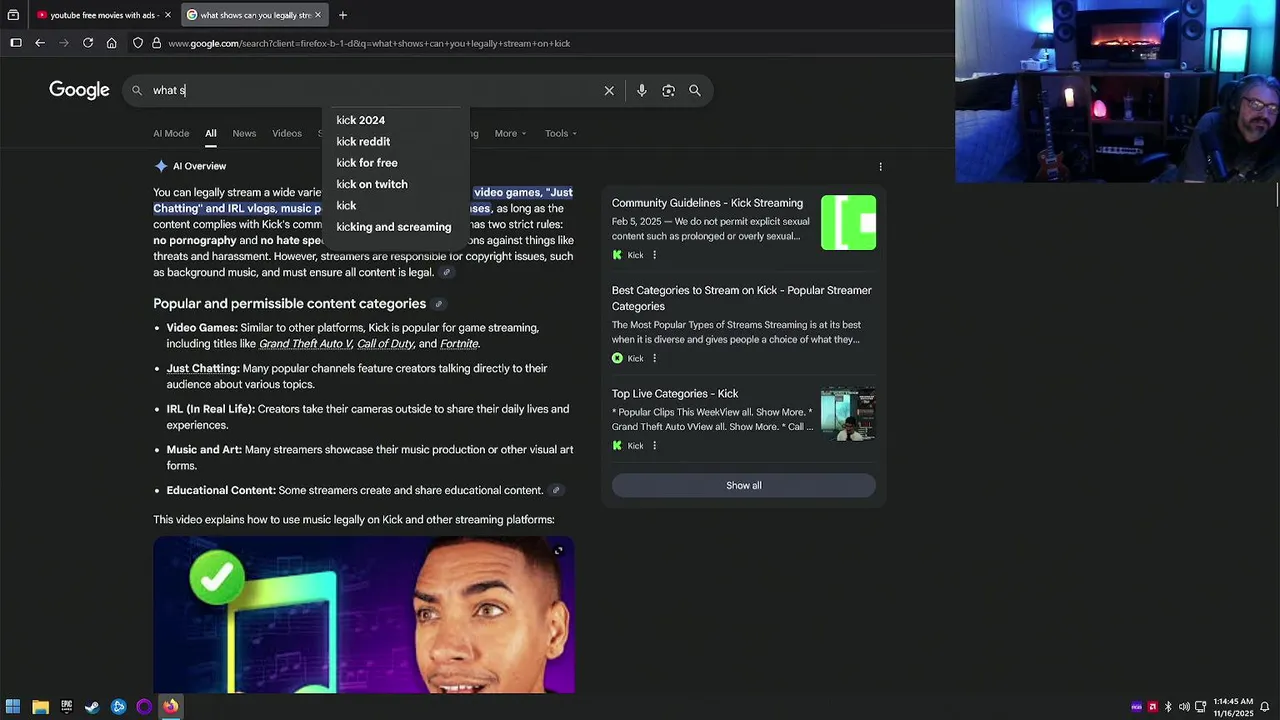Close the 'what shows can you legally' tab
The height and width of the screenshot is (720, 1280).
pyautogui.click(x=318, y=15)
